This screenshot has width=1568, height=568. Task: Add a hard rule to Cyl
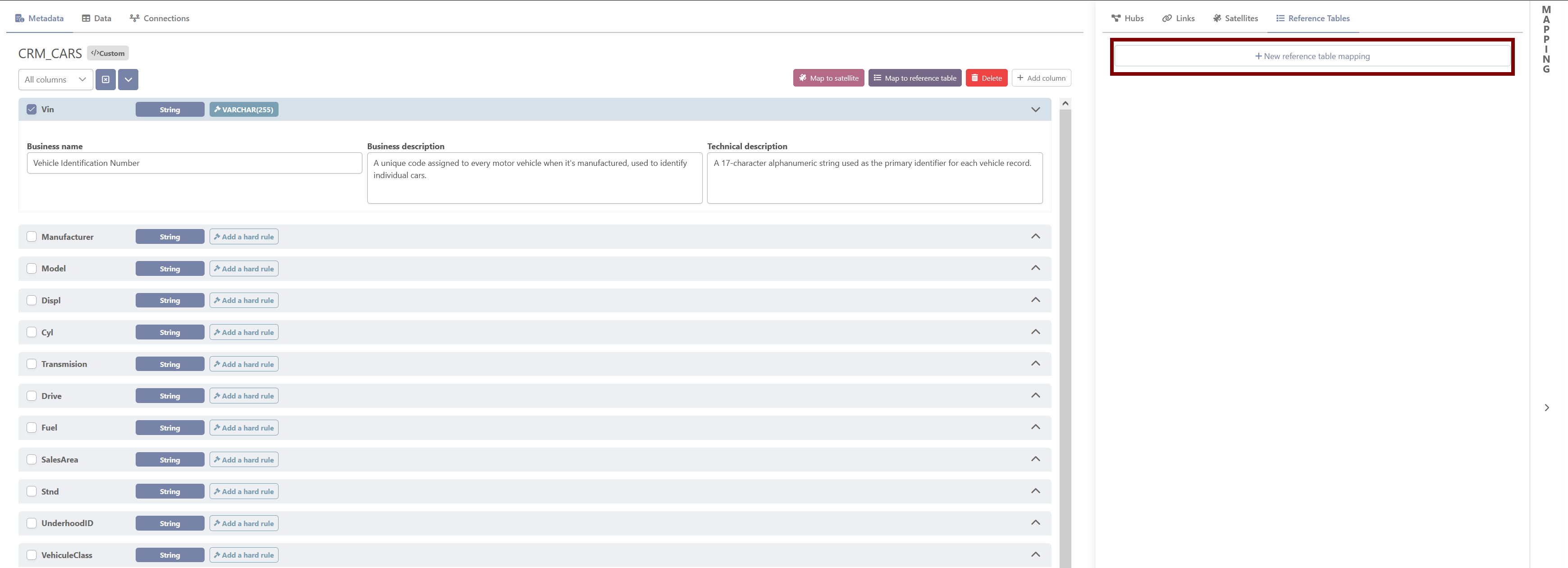coord(244,332)
